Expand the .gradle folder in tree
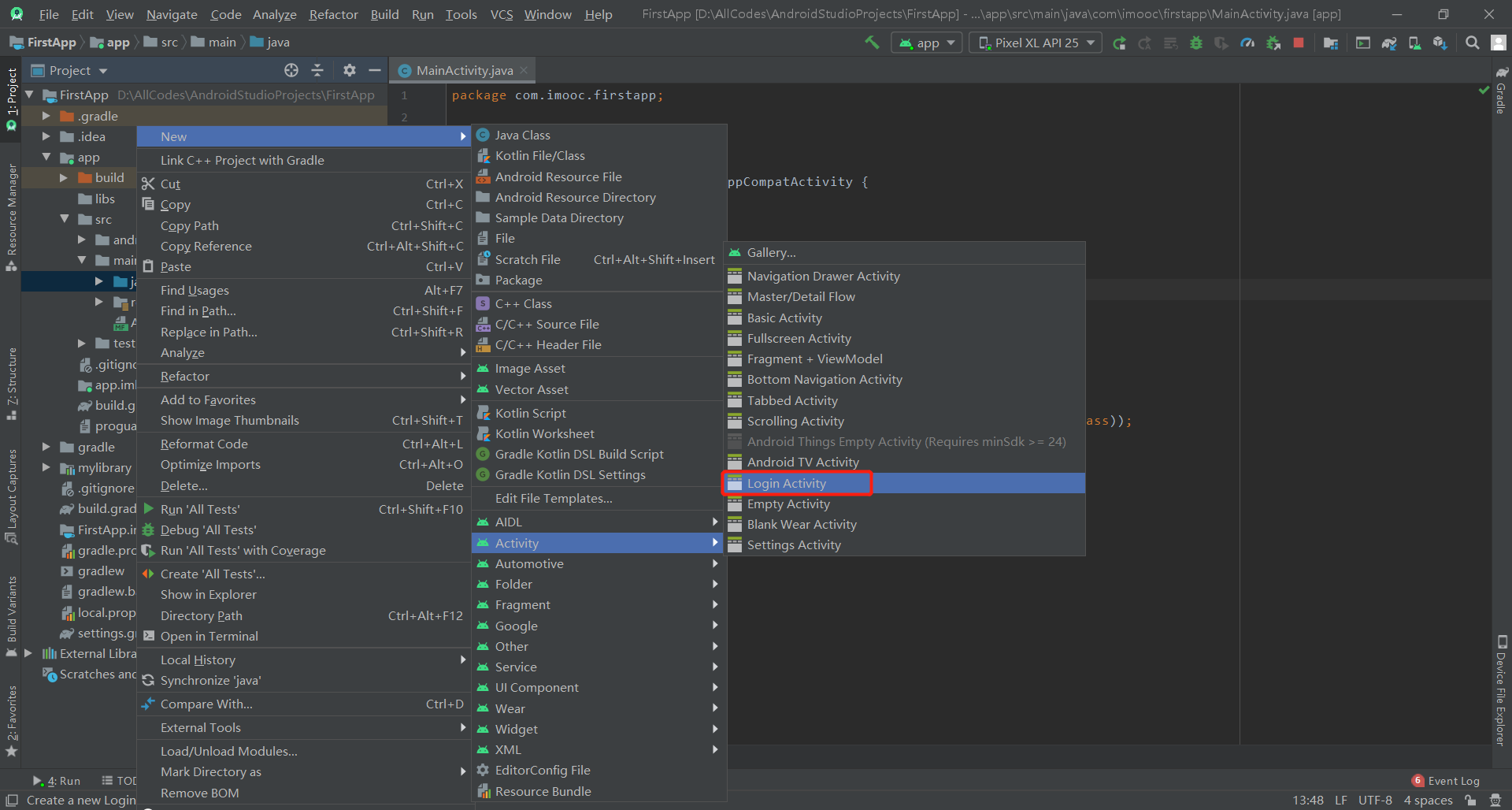 46,116
